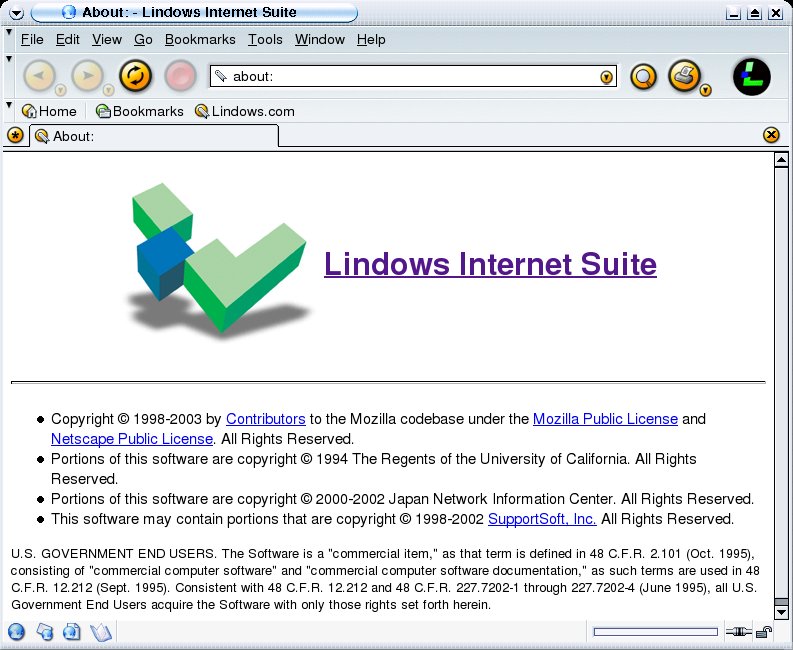Click the scrollbar down arrow
Screen dimensions: 793x650
point(781,612)
